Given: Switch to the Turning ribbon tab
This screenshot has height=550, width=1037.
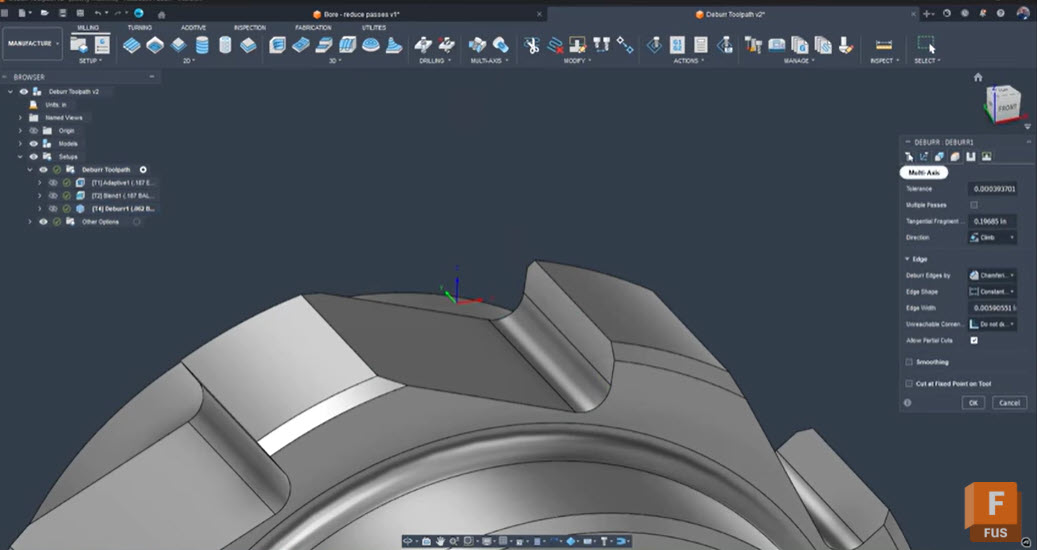Looking at the screenshot, I should tap(140, 28).
